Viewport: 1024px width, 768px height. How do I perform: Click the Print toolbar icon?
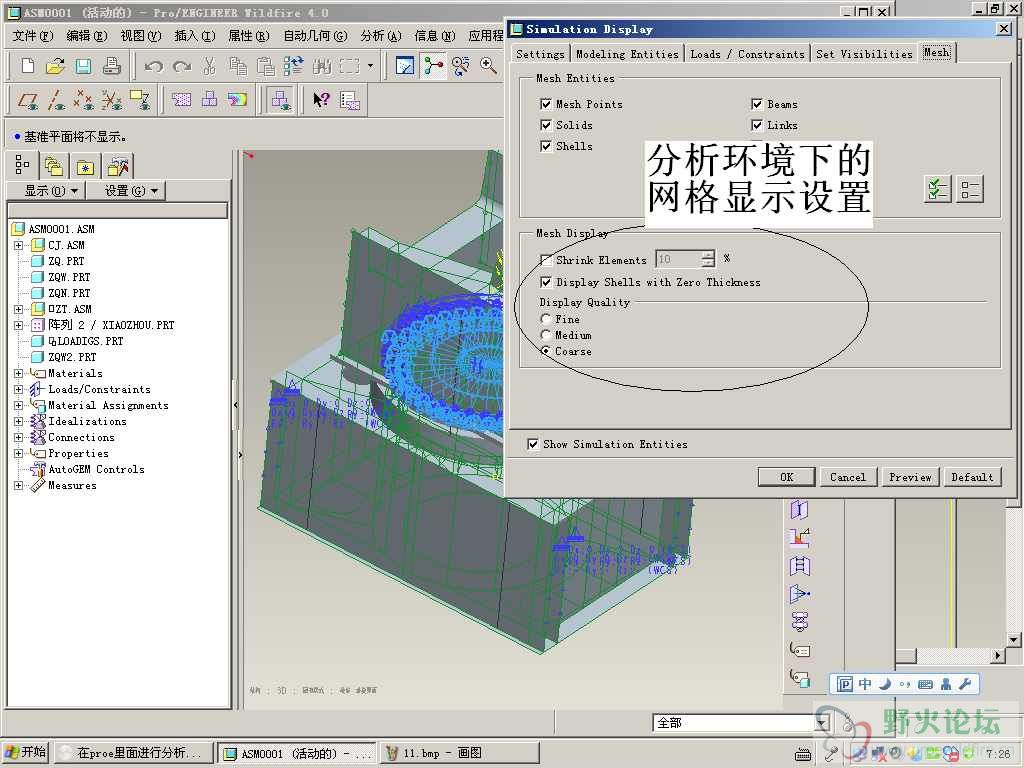pos(112,66)
